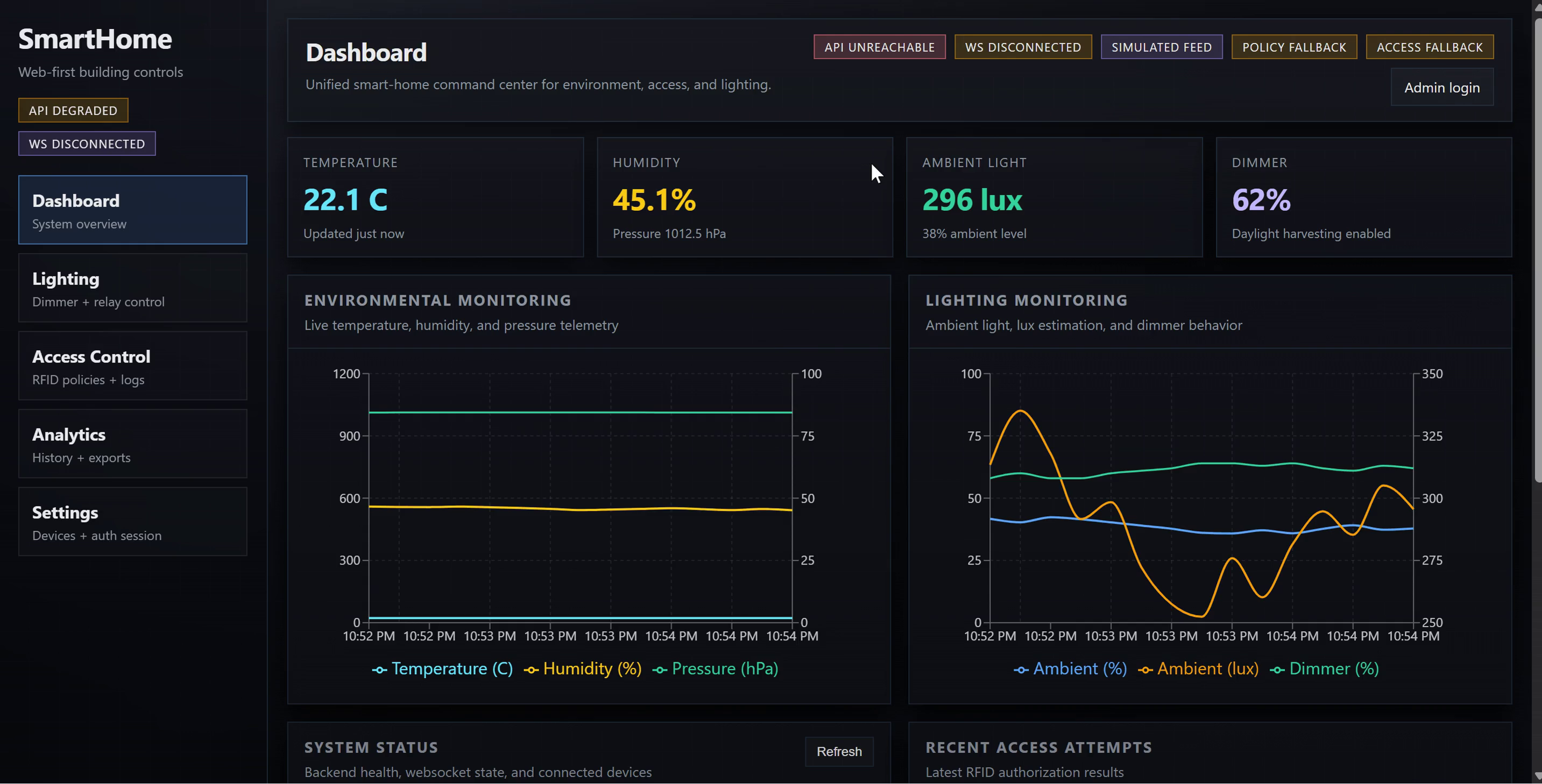The image size is (1542, 784).
Task: Click the ACCESS FALLBACK badge
Action: coord(1429,47)
